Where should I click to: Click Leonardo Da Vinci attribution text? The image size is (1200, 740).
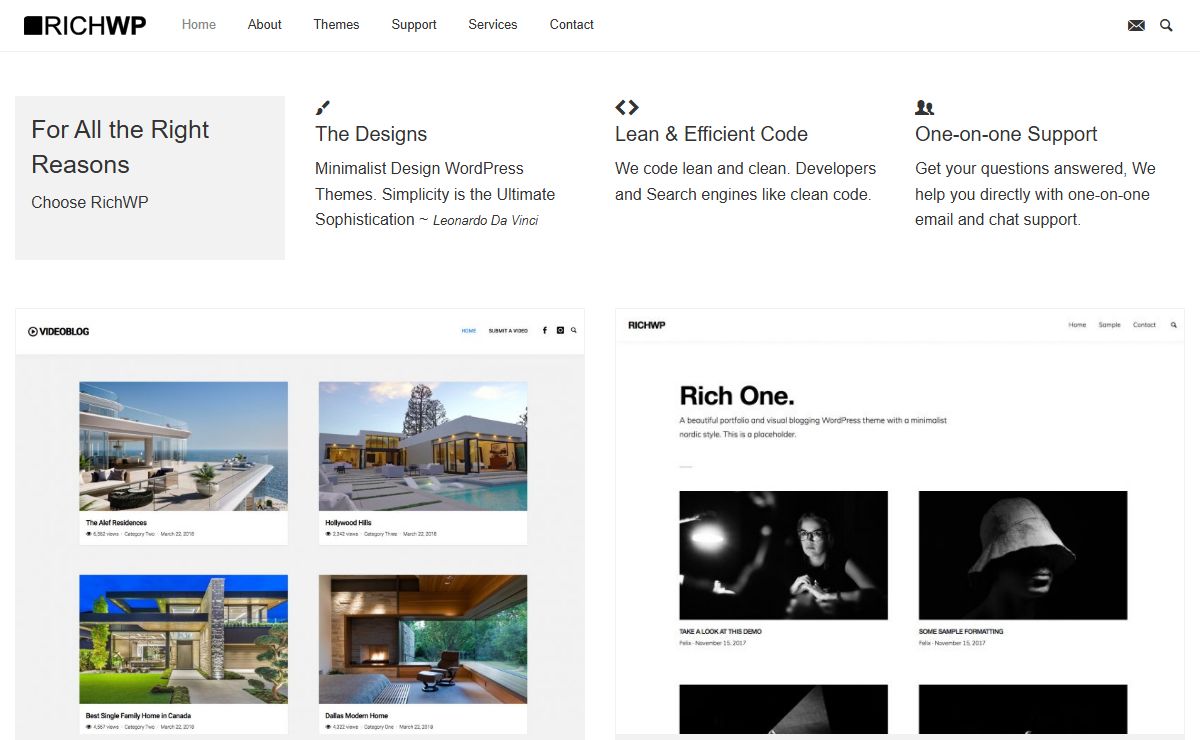(486, 220)
